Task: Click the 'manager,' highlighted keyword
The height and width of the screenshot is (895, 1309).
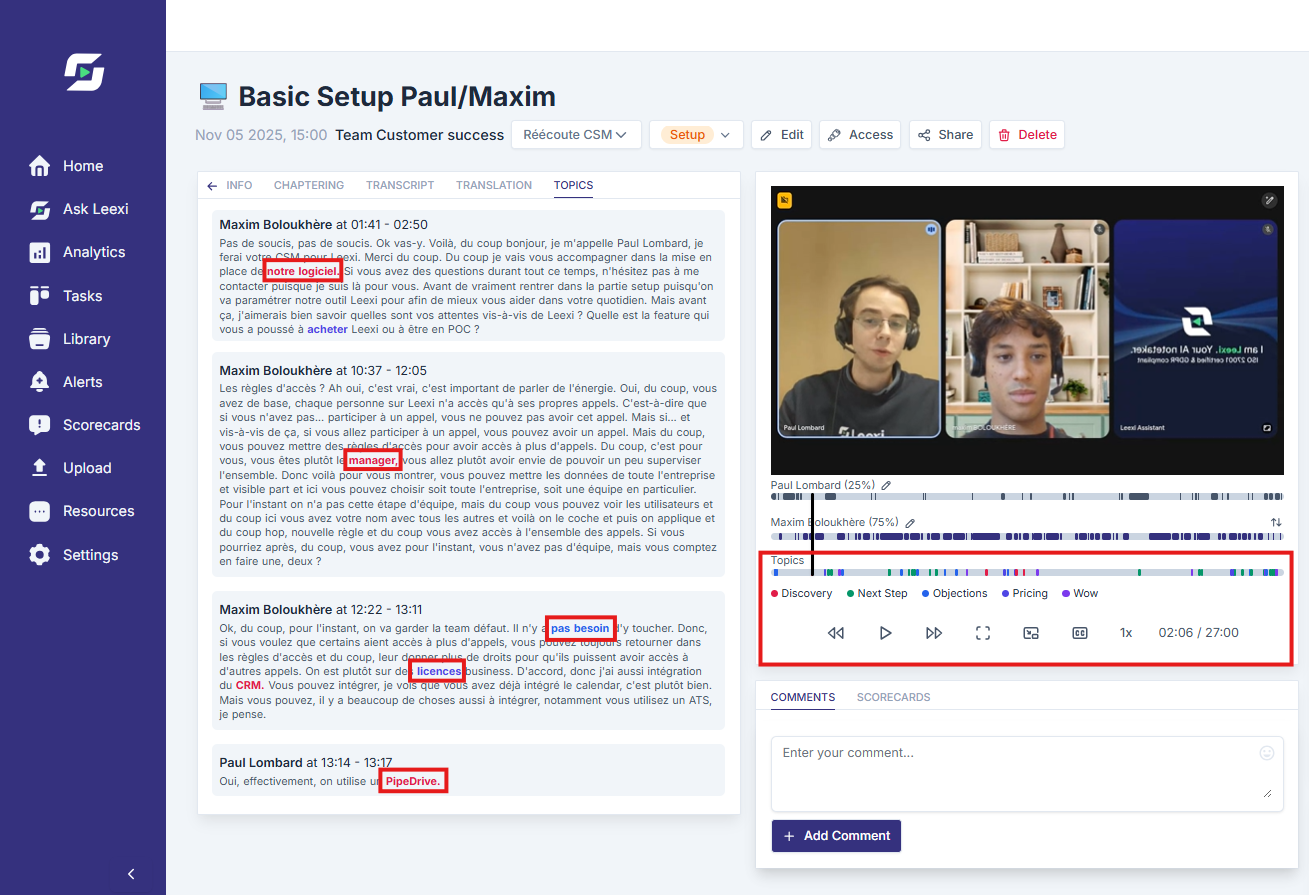Action: (x=373, y=460)
